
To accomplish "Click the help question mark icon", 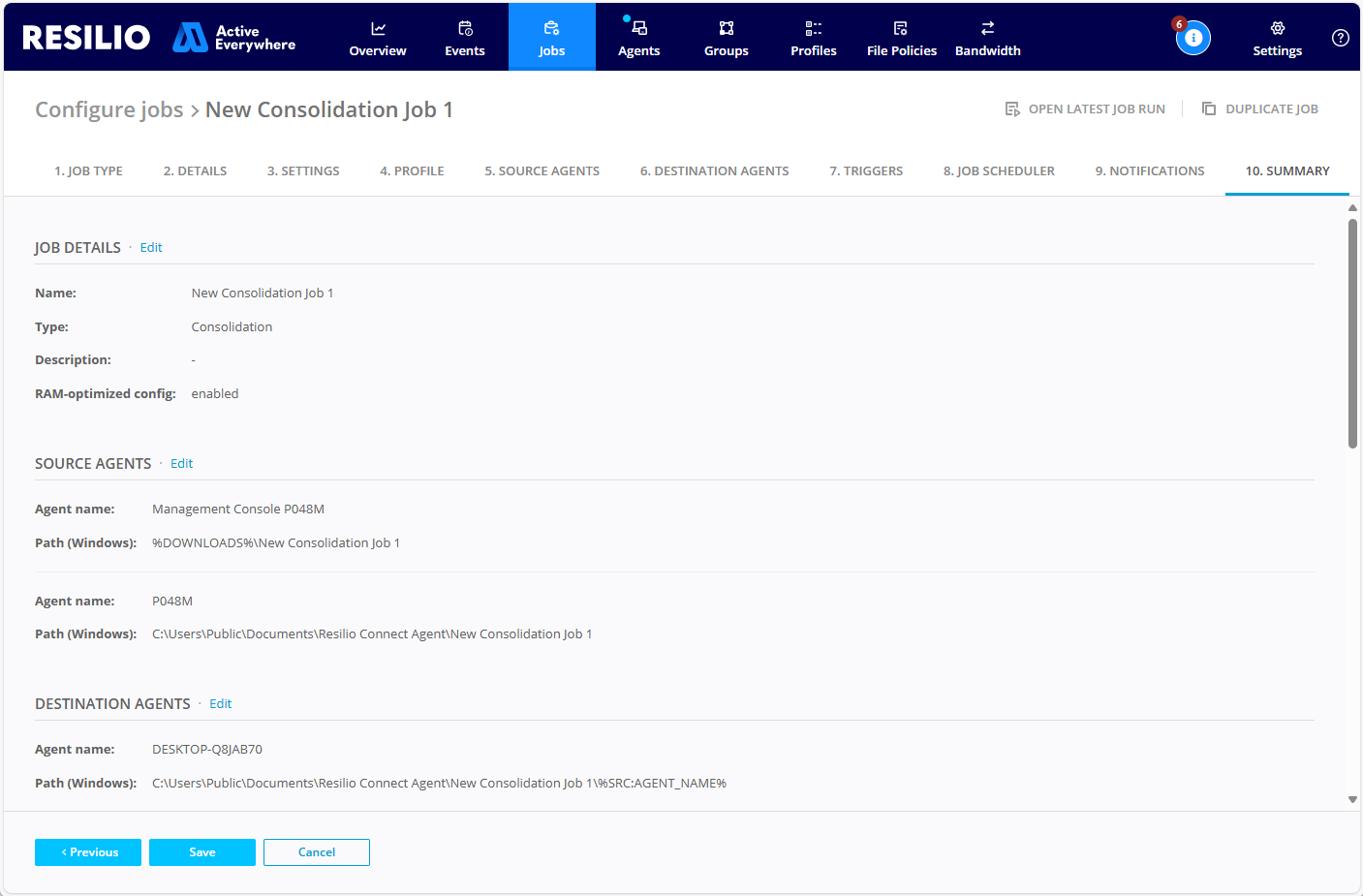I will click(x=1340, y=38).
